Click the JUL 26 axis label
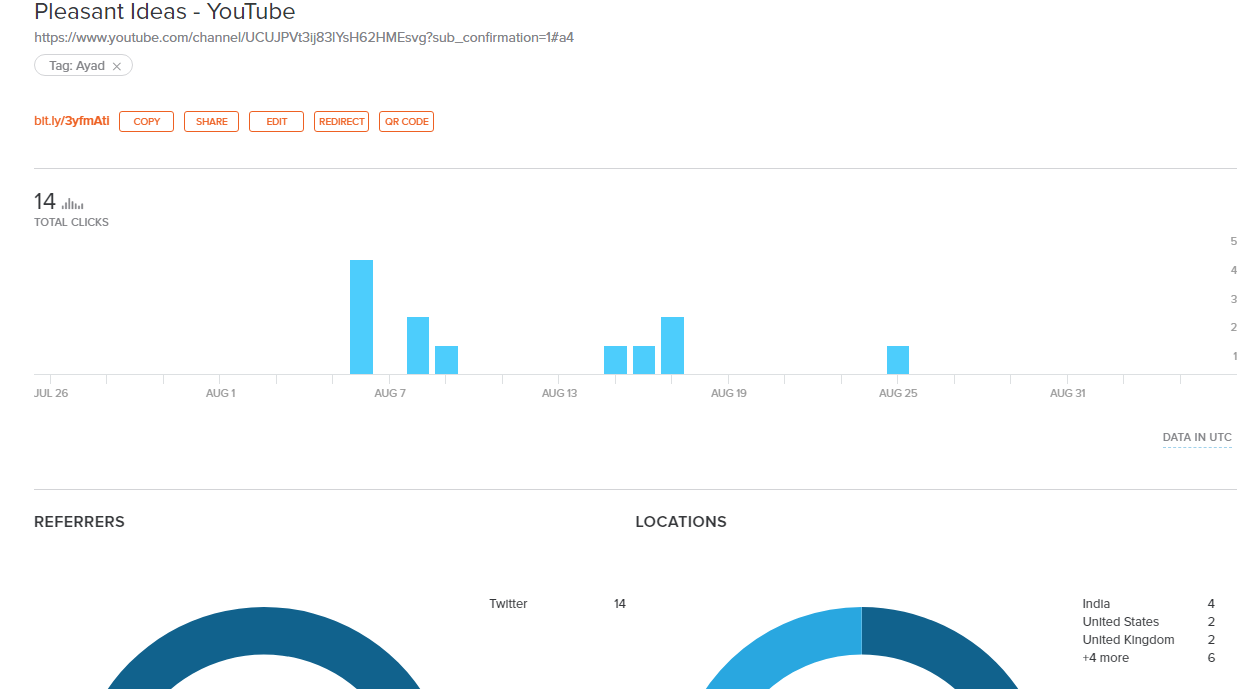 pos(50,393)
